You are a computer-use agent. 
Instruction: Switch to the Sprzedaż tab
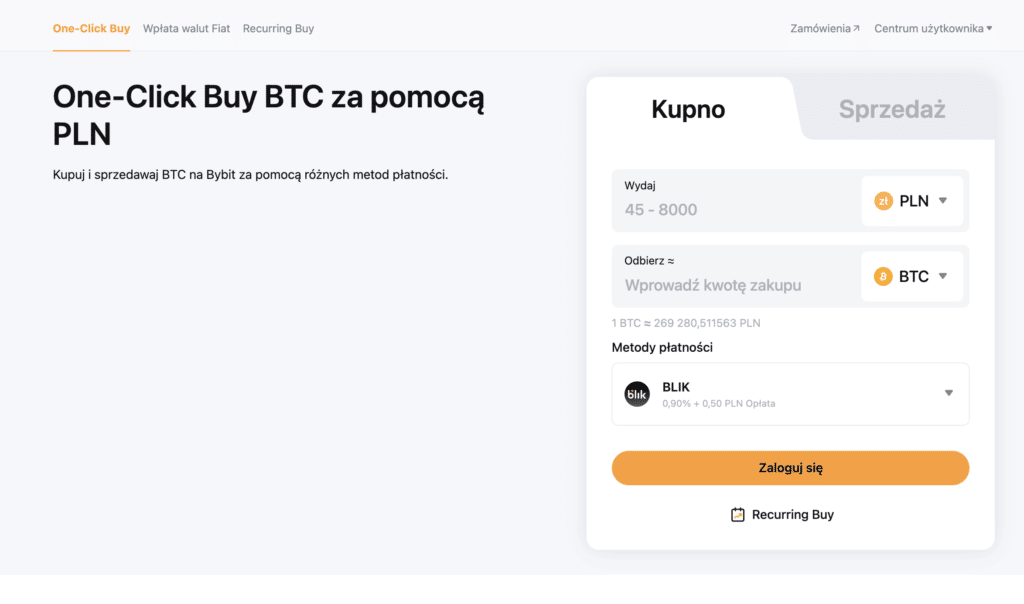point(893,110)
